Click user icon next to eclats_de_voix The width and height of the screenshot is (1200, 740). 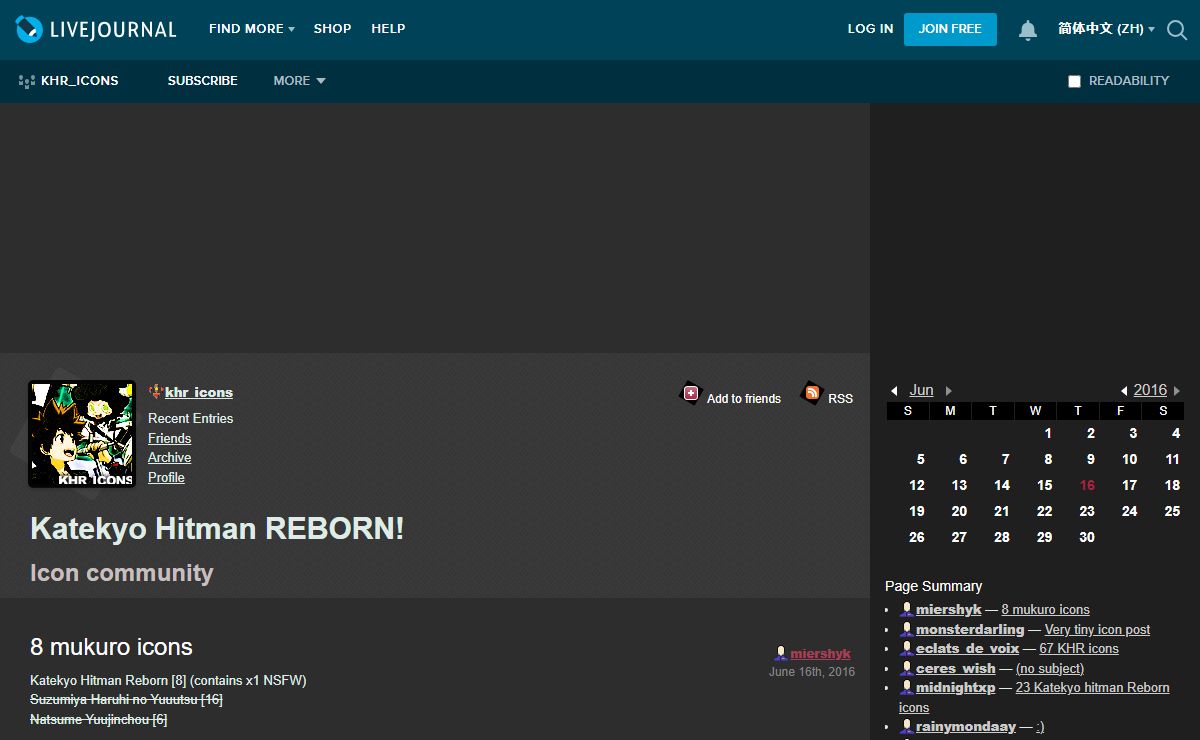coord(907,648)
